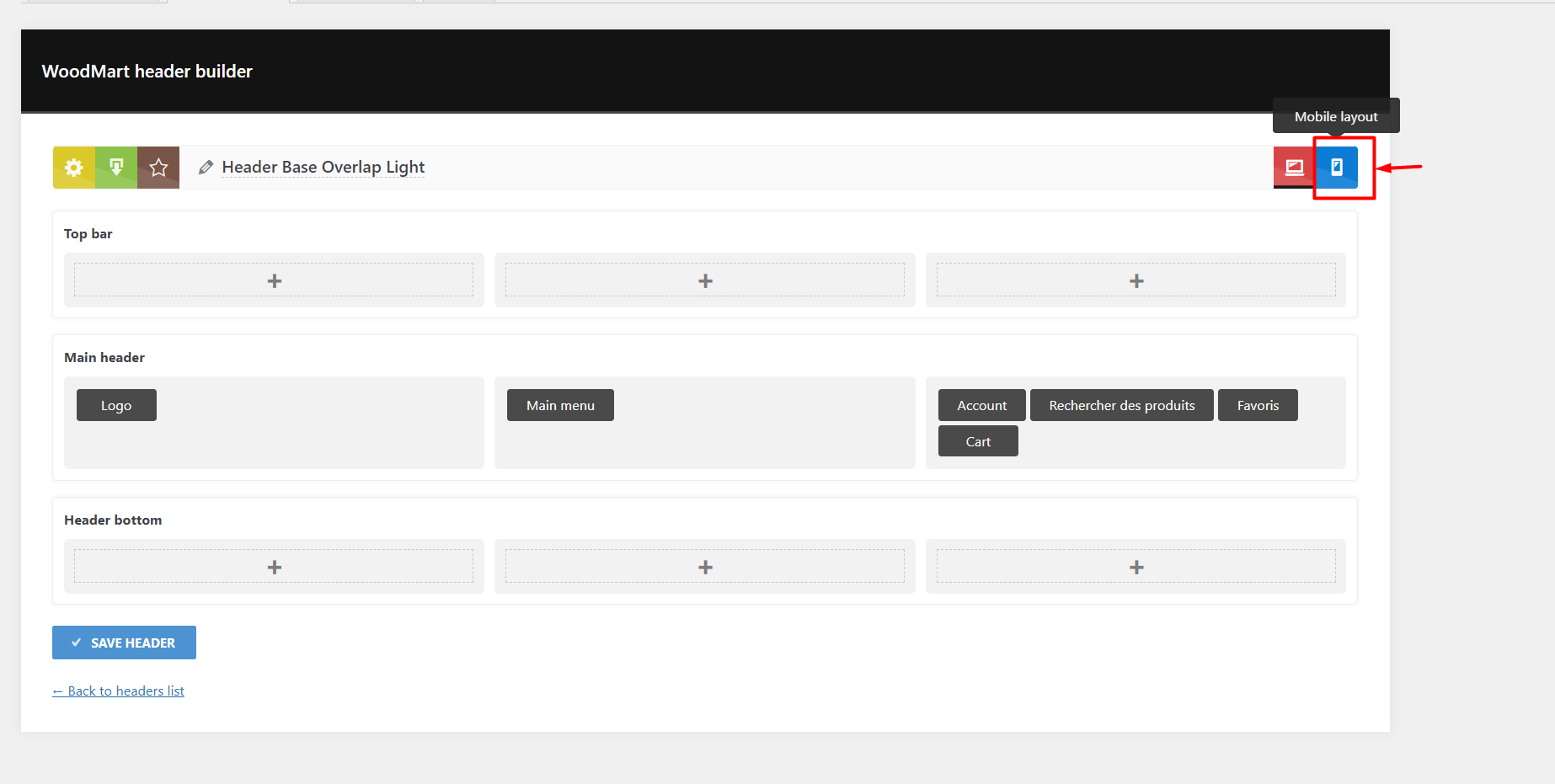Select the Main menu element
The width and height of the screenshot is (1555, 784).
click(560, 405)
